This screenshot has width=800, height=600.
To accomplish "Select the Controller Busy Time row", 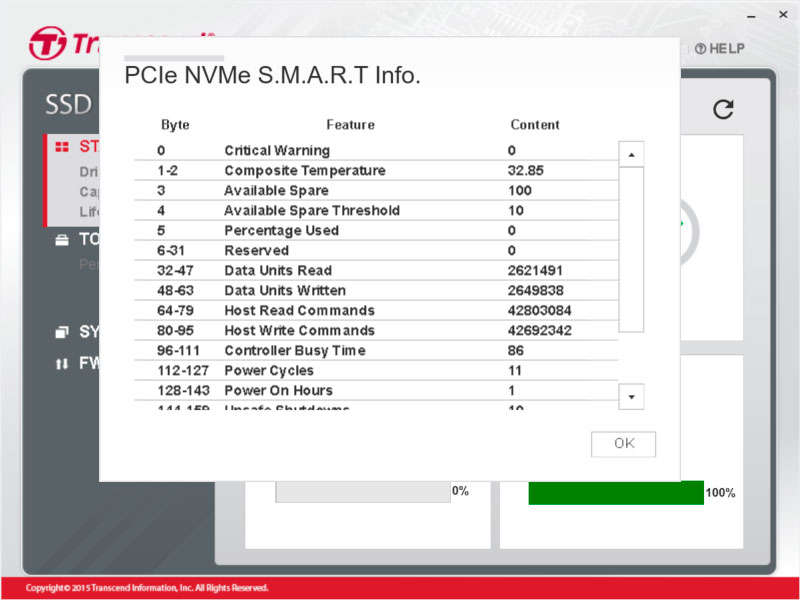I will (x=376, y=351).
